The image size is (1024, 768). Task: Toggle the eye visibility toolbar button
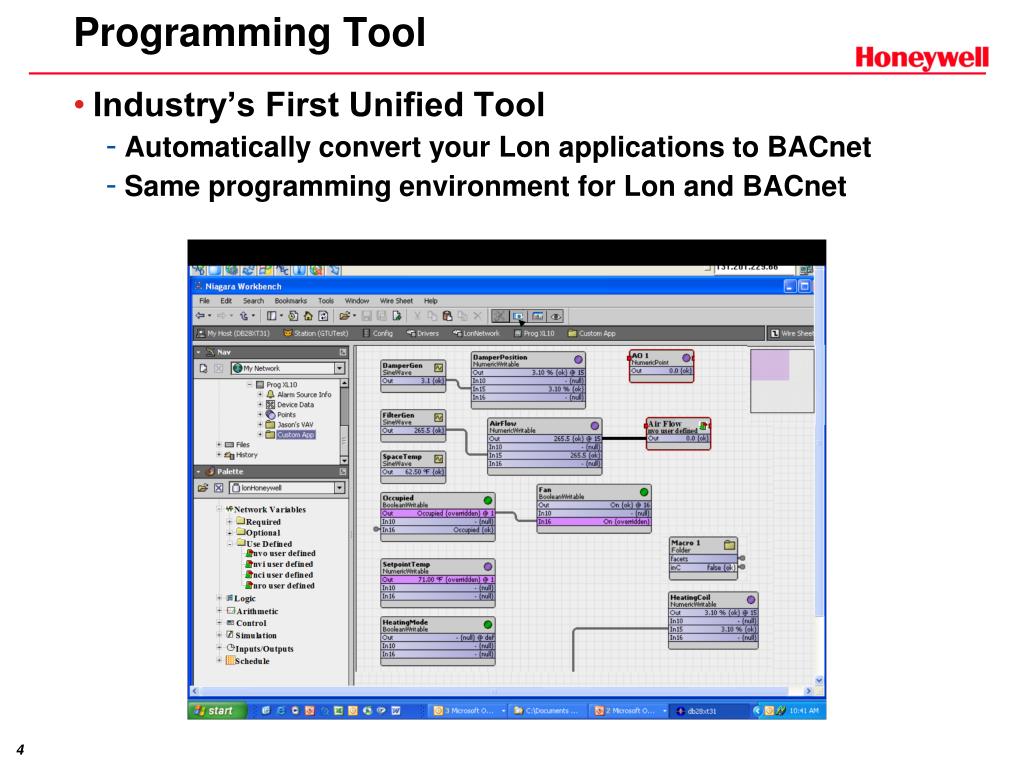click(x=556, y=316)
